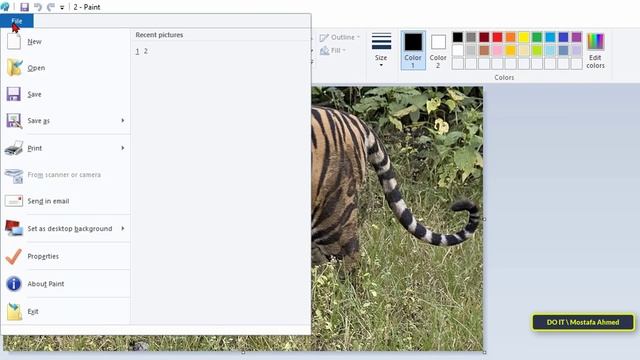The image size is (640, 360).
Task: Click the Send in email envelope icon
Action: click(x=13, y=201)
